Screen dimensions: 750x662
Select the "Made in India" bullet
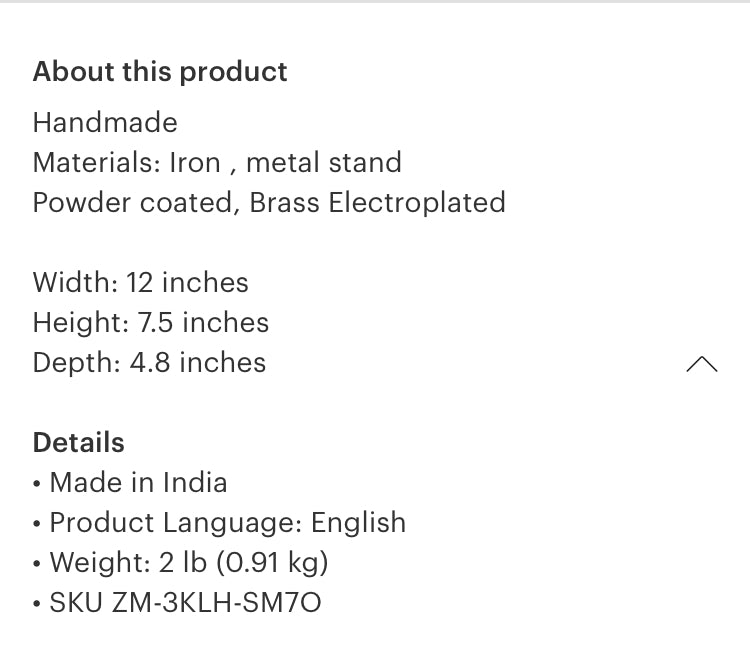click(138, 483)
